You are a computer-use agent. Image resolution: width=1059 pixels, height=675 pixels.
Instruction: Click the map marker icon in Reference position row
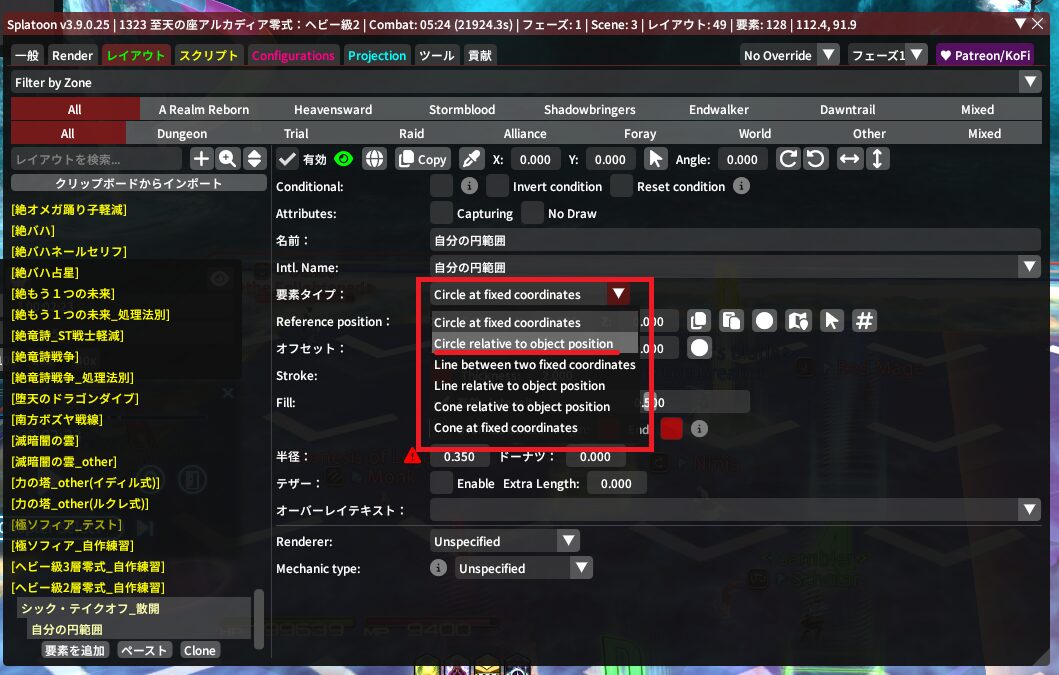coord(797,321)
